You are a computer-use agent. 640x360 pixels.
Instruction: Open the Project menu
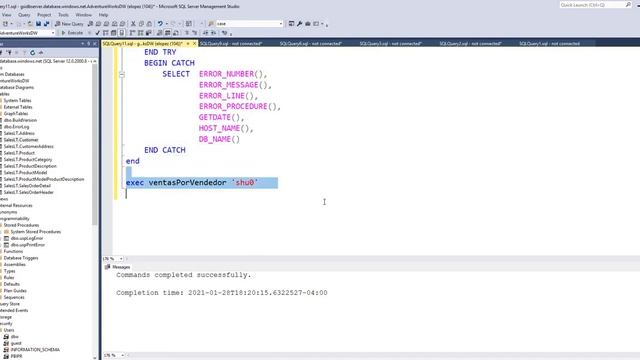click(44, 15)
